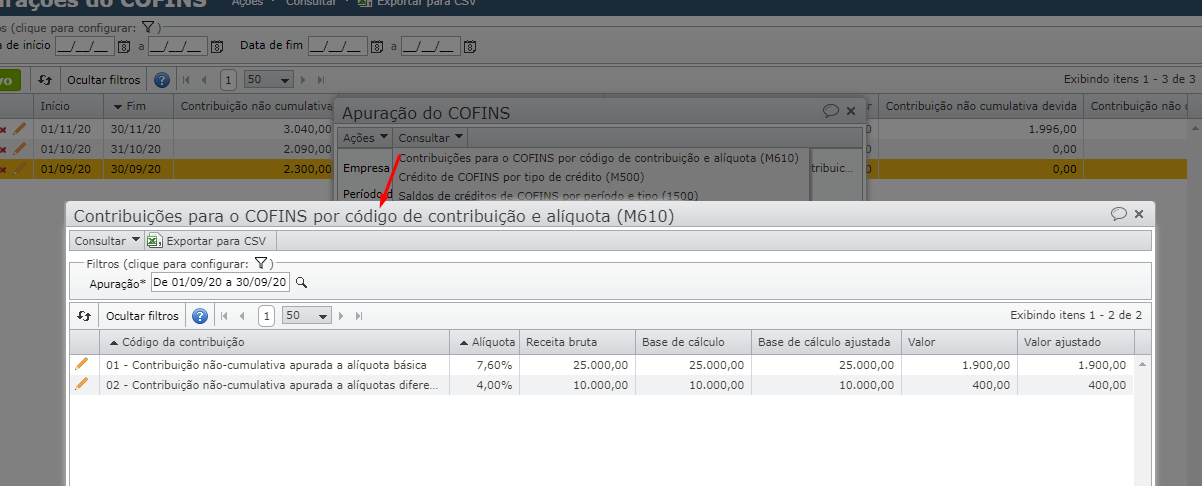The width and height of the screenshot is (1202, 486).
Task: Refresh the background Apurações list
Action: click(44, 79)
